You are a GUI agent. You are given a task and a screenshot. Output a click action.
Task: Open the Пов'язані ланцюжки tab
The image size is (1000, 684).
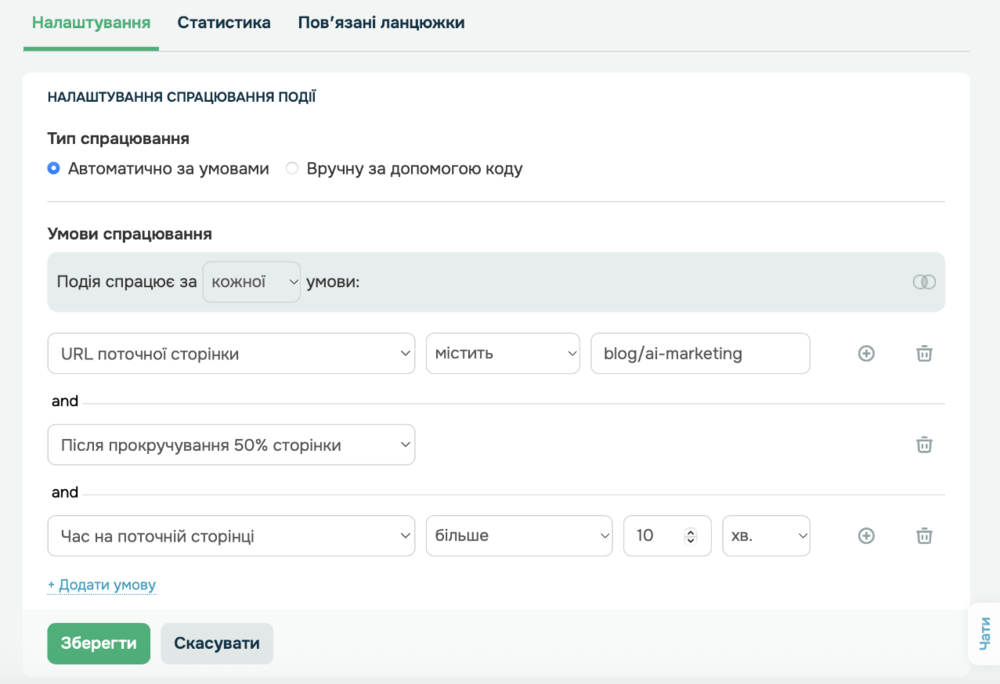381,22
